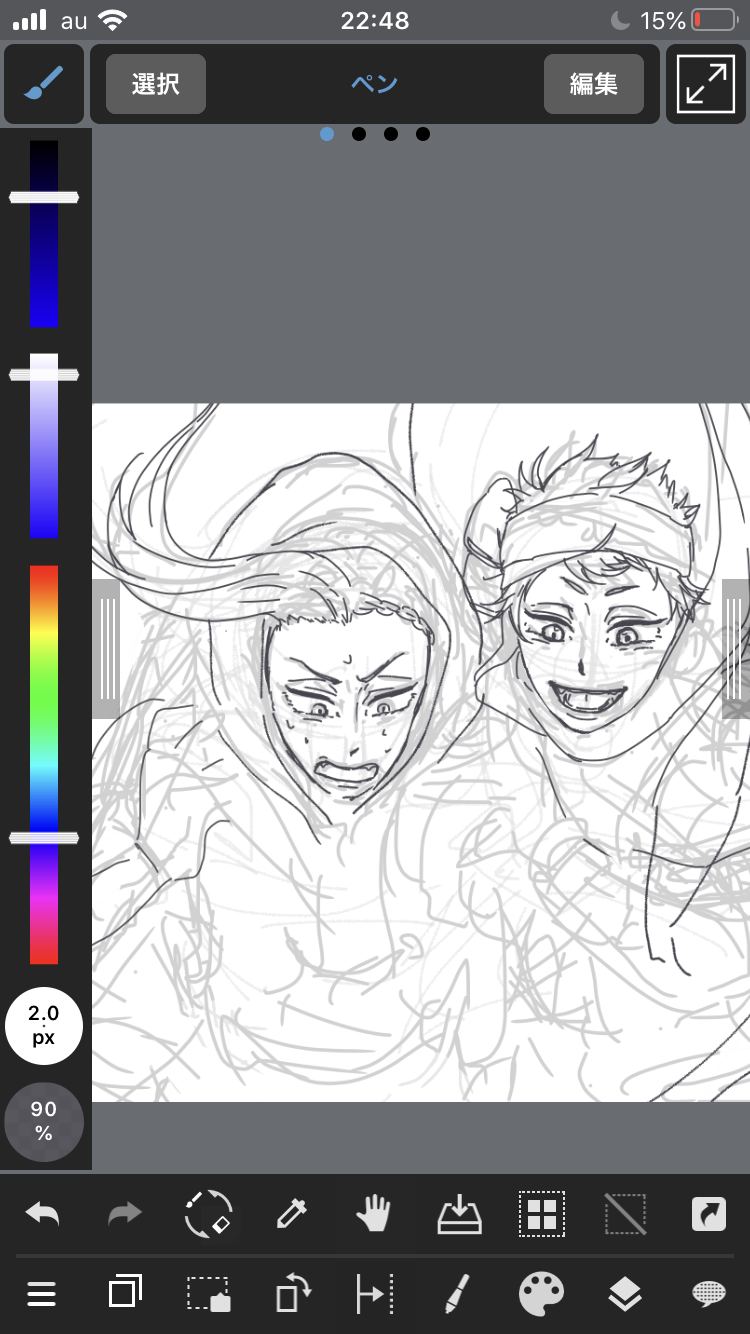Redo the stroke

[125, 1214]
